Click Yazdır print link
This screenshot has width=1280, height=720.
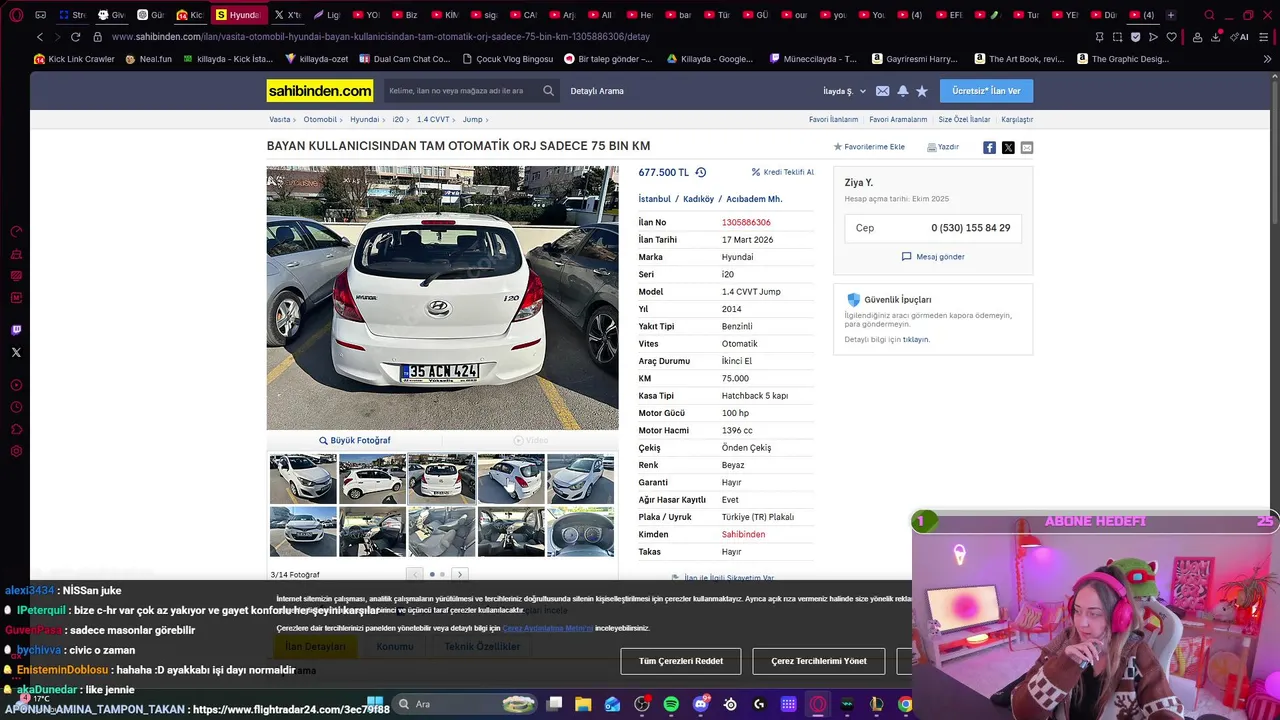click(943, 147)
